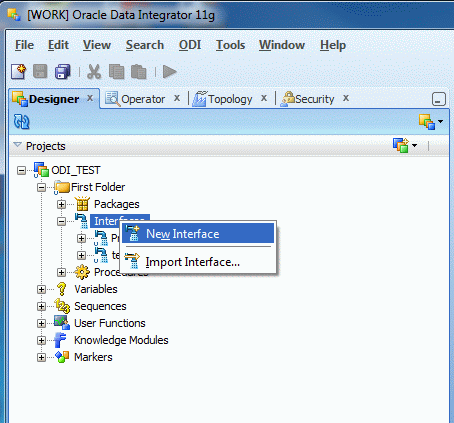Image resolution: width=454 pixels, height=423 pixels.
Task: Click the Save toolbar icon
Action: click(x=40, y=72)
